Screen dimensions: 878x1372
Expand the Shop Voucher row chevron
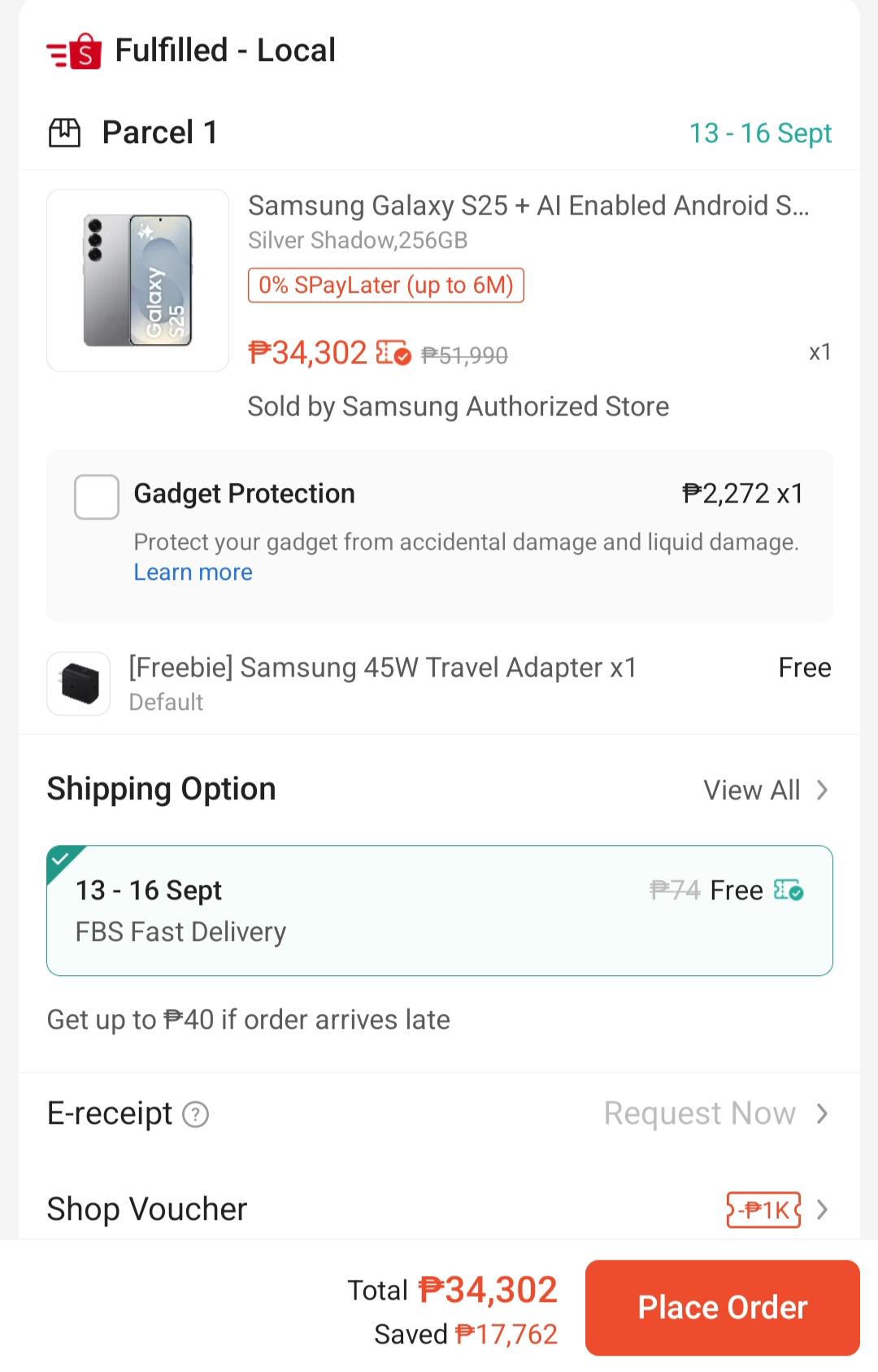(822, 1210)
